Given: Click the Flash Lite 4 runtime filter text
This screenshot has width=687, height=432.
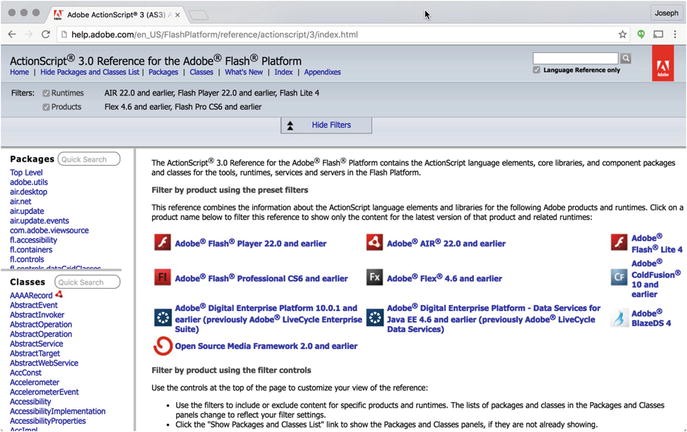Looking at the screenshot, I should click(299, 93).
